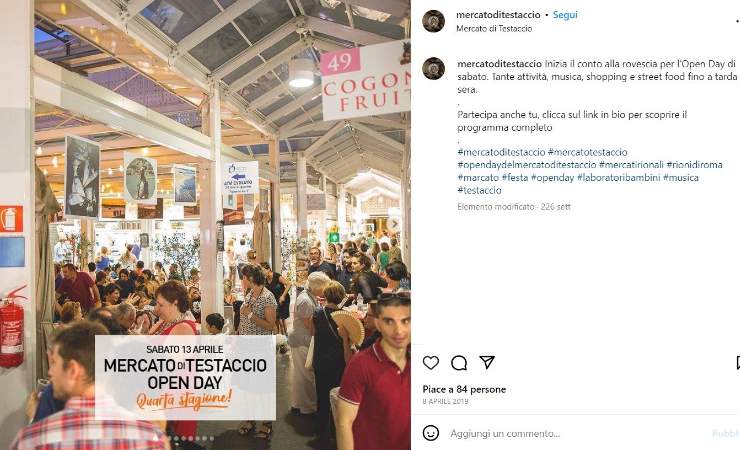
Task: Open the mercatoditestaccio username in header
Action: (498, 15)
